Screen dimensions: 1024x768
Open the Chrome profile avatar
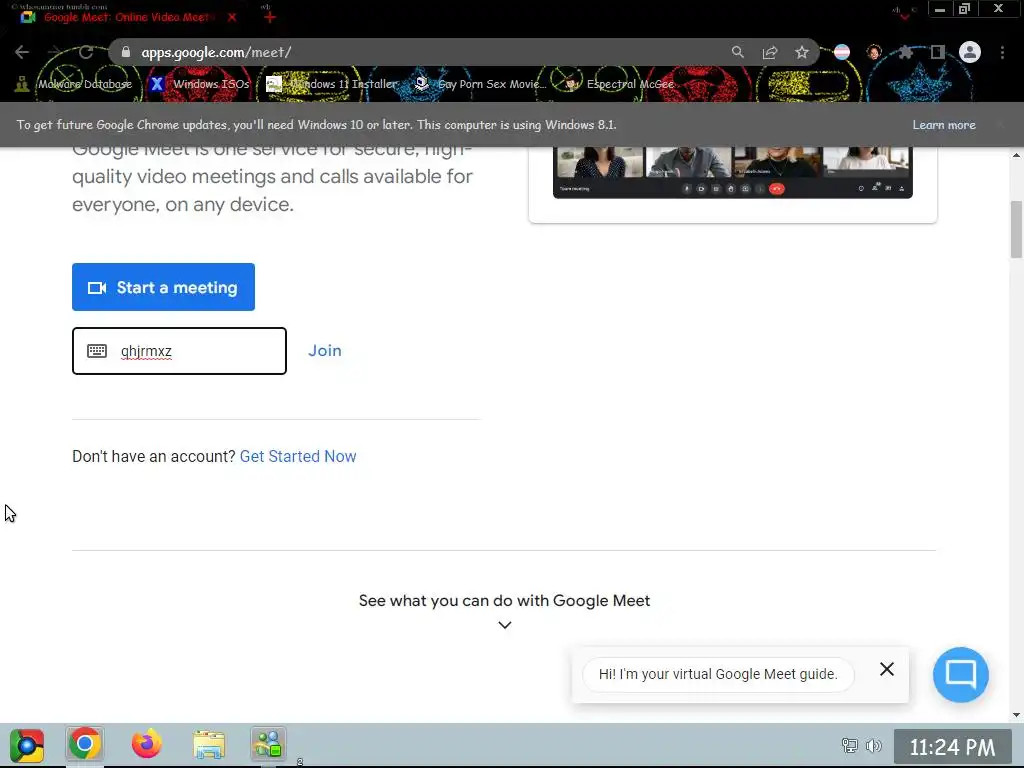pyautogui.click(x=970, y=52)
